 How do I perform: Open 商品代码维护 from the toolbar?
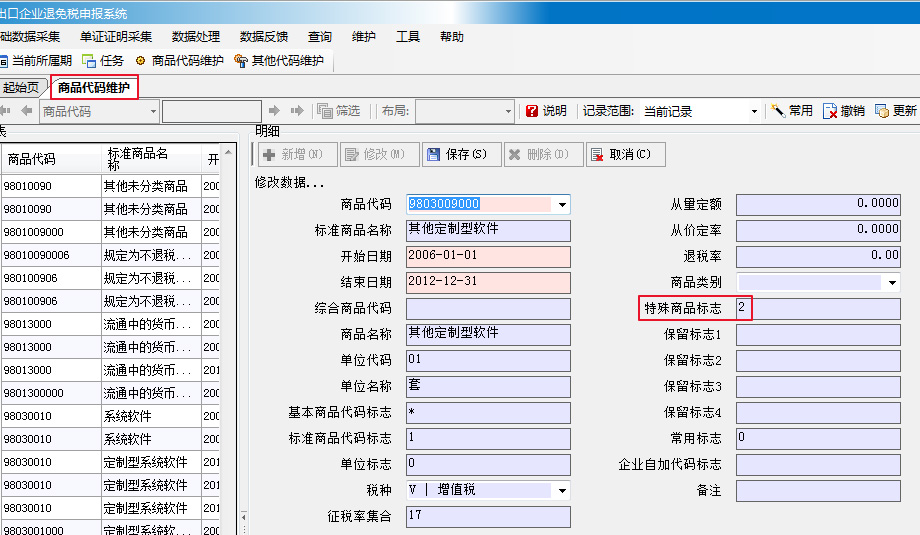[180, 60]
